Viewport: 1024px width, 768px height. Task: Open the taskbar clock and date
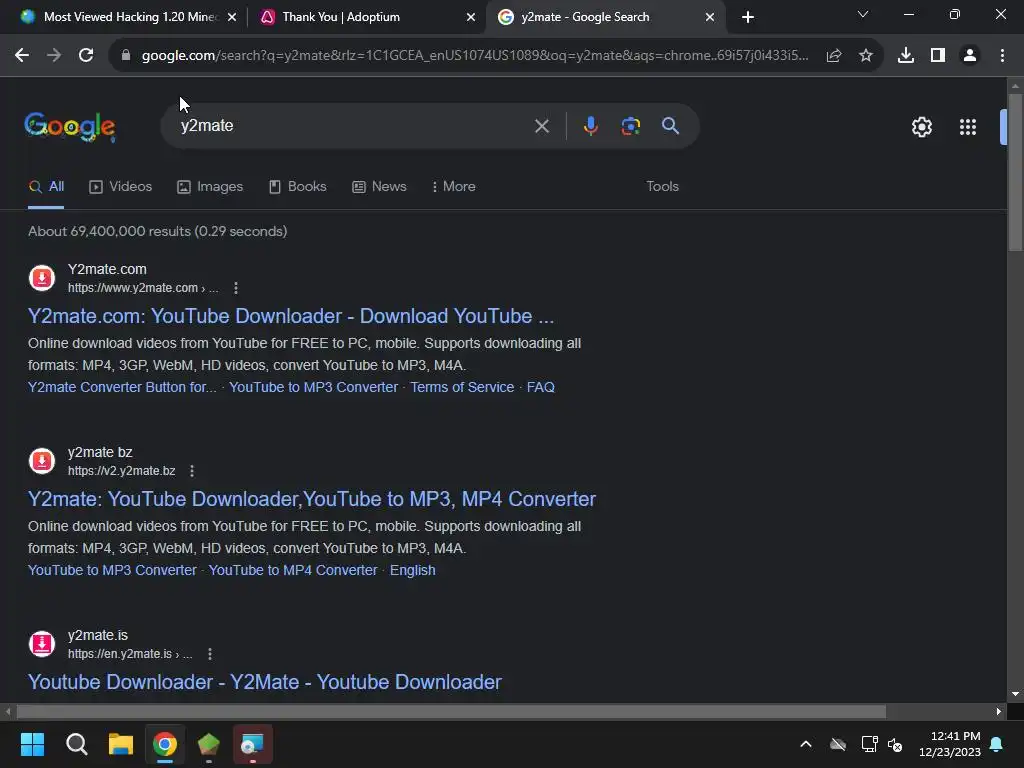pos(950,744)
